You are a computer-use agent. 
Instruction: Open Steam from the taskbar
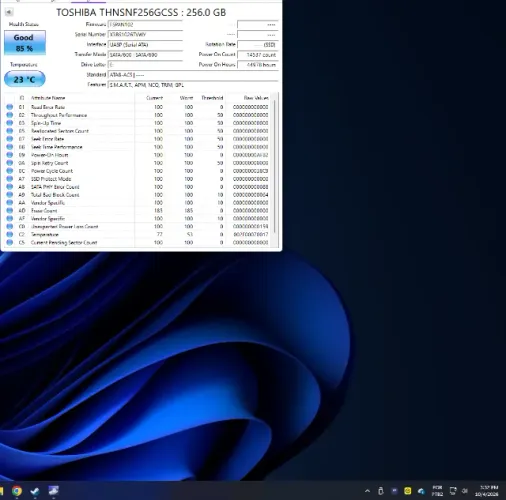pos(35,491)
